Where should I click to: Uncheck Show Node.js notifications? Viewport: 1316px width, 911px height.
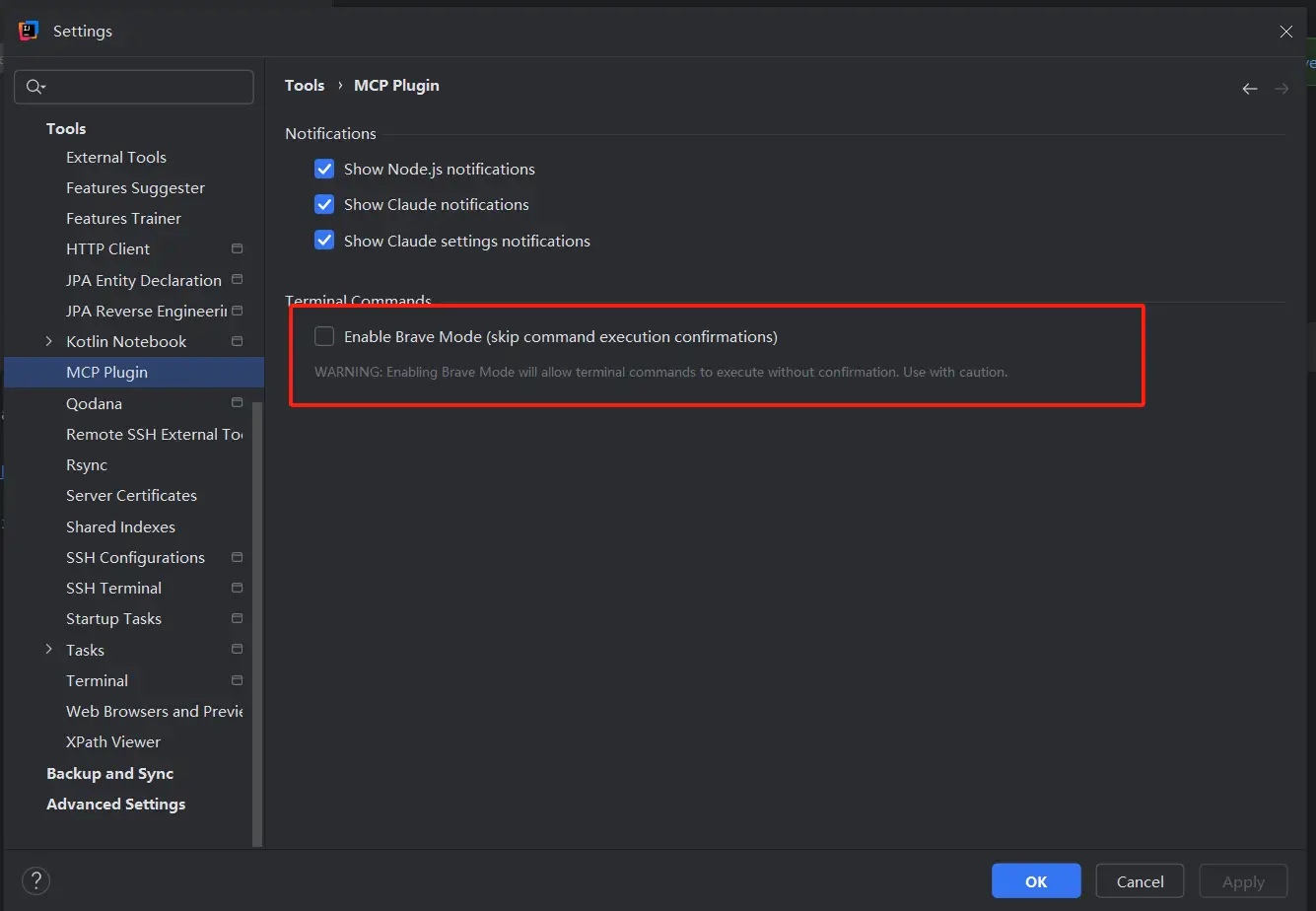324,169
